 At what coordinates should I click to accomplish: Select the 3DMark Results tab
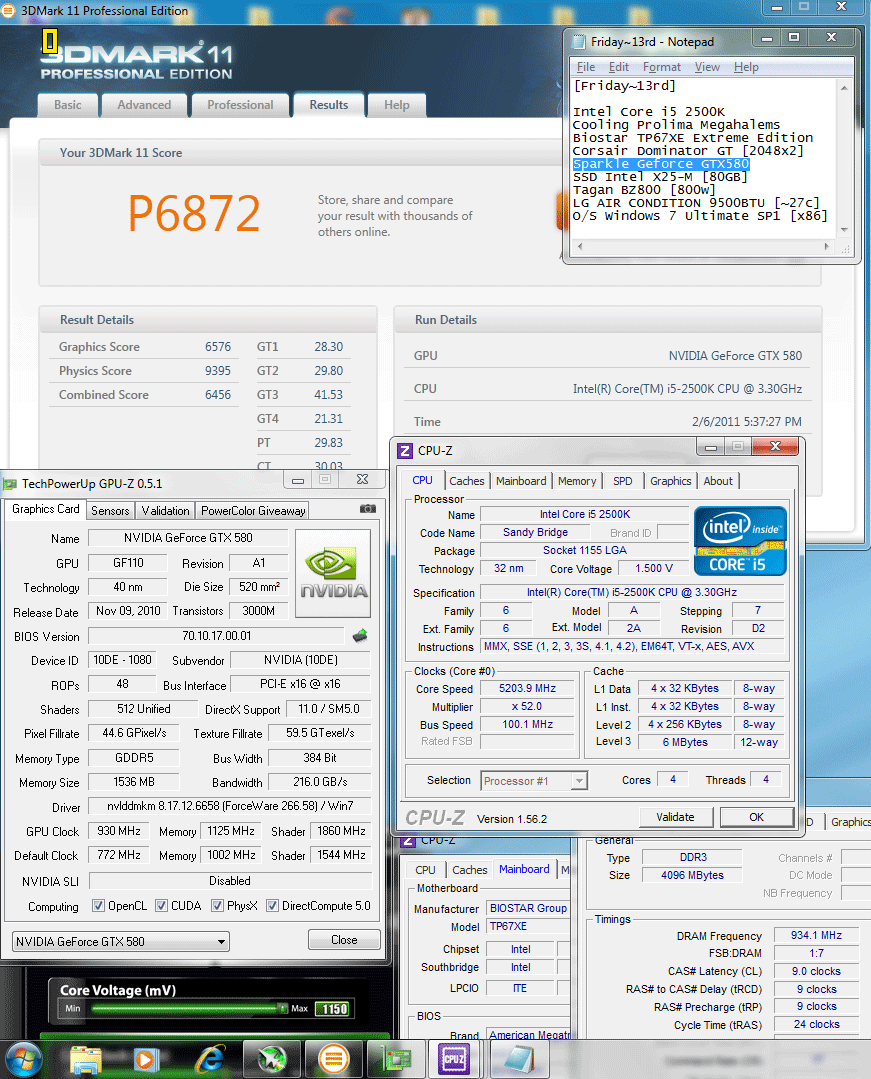(328, 105)
